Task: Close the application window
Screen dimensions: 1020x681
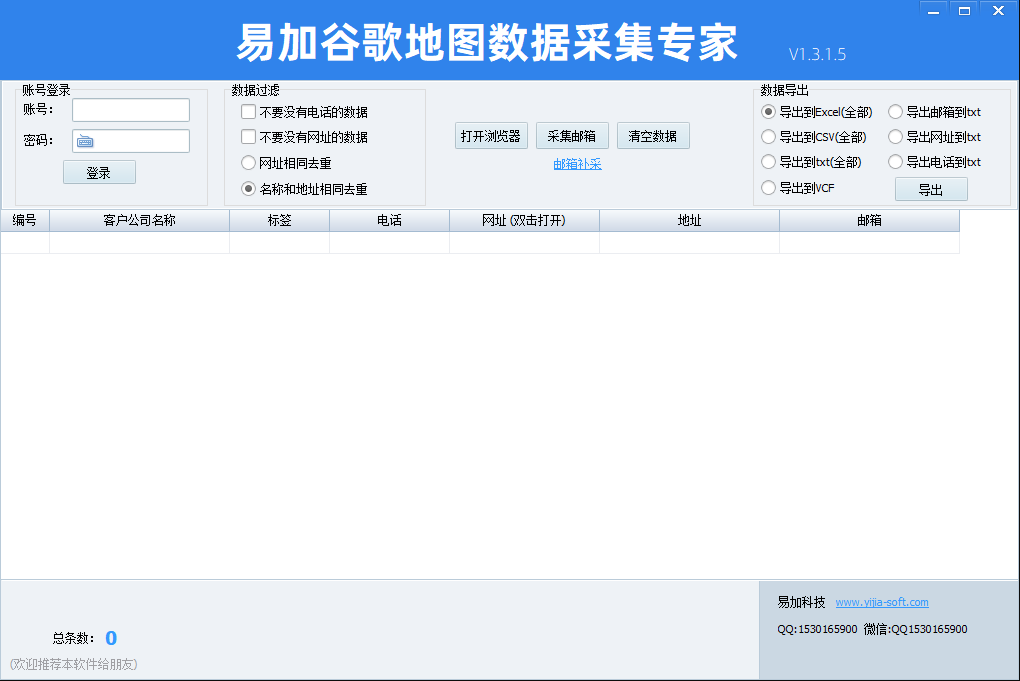Action: (x=999, y=10)
